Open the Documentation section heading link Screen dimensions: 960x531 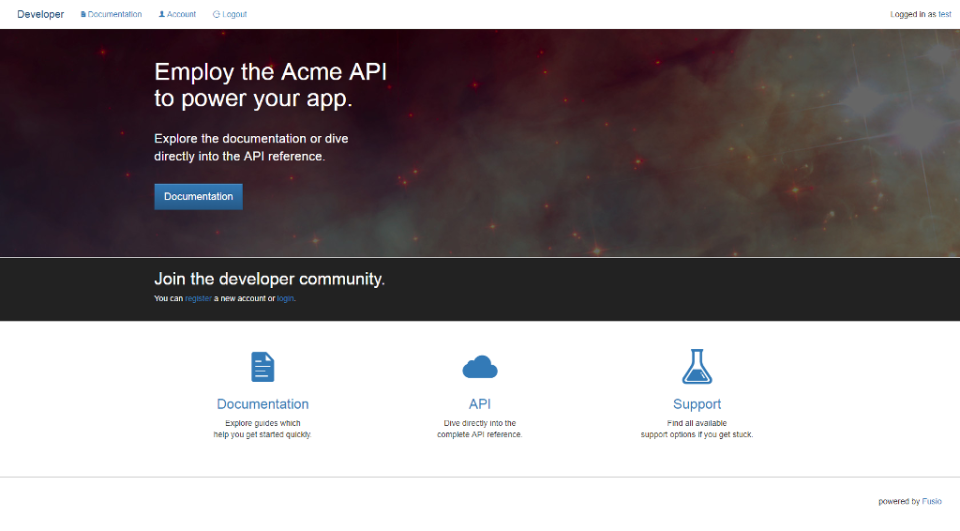coord(262,404)
